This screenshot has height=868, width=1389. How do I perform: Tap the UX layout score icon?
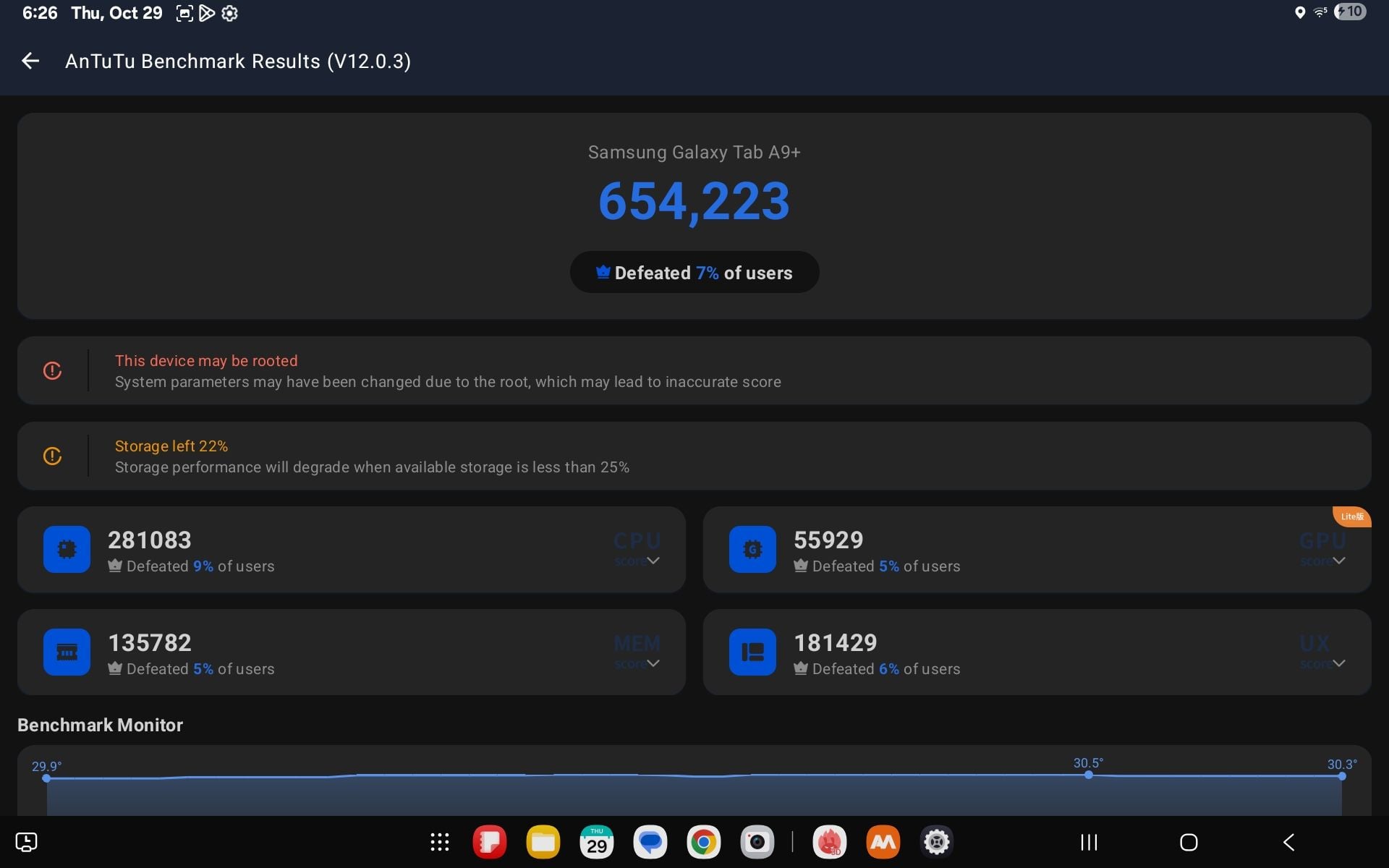[752, 652]
